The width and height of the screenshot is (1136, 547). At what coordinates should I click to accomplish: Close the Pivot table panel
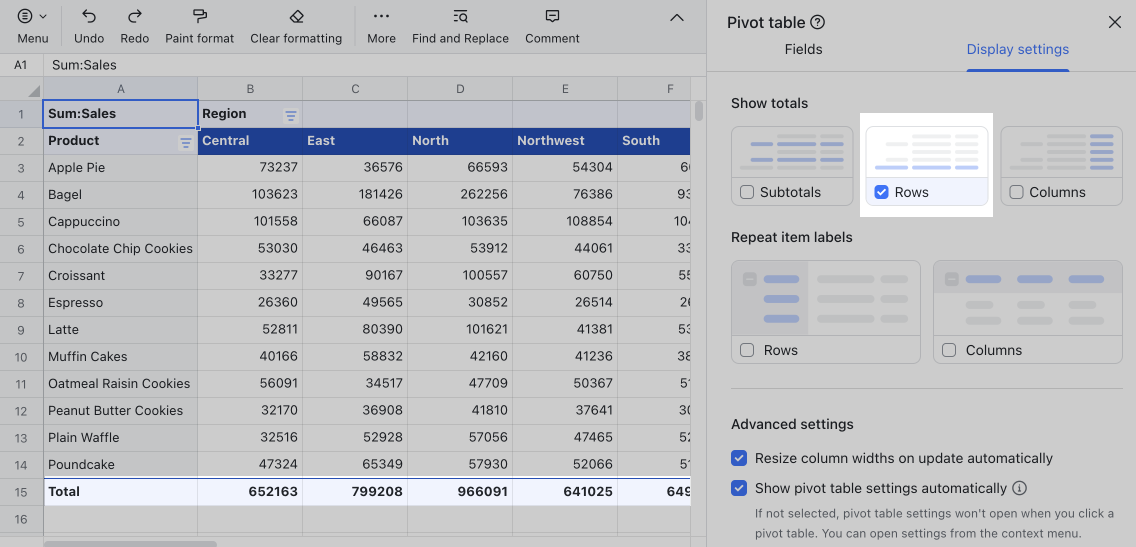click(1114, 22)
